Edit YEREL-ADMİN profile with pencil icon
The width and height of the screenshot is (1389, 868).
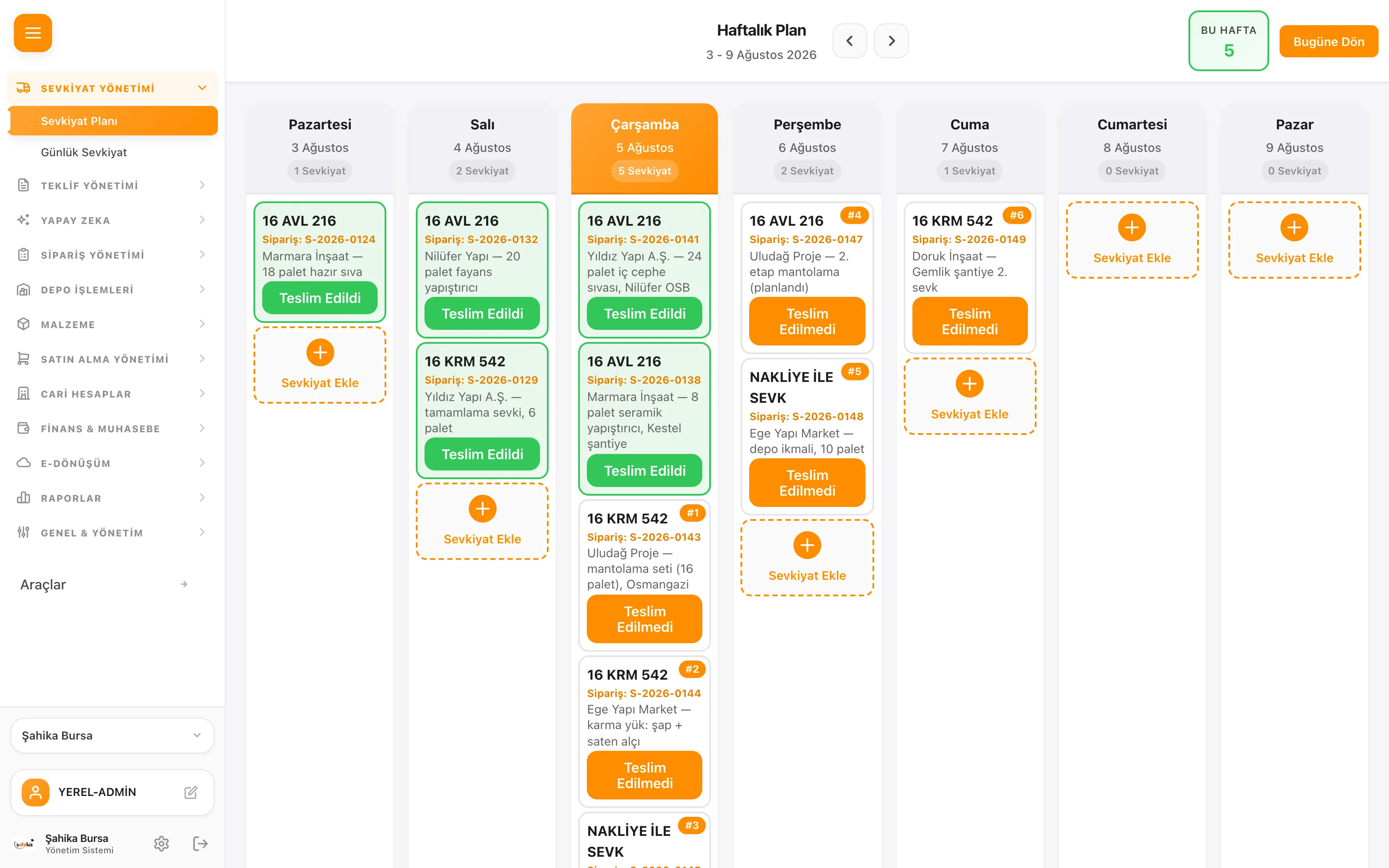[191, 792]
